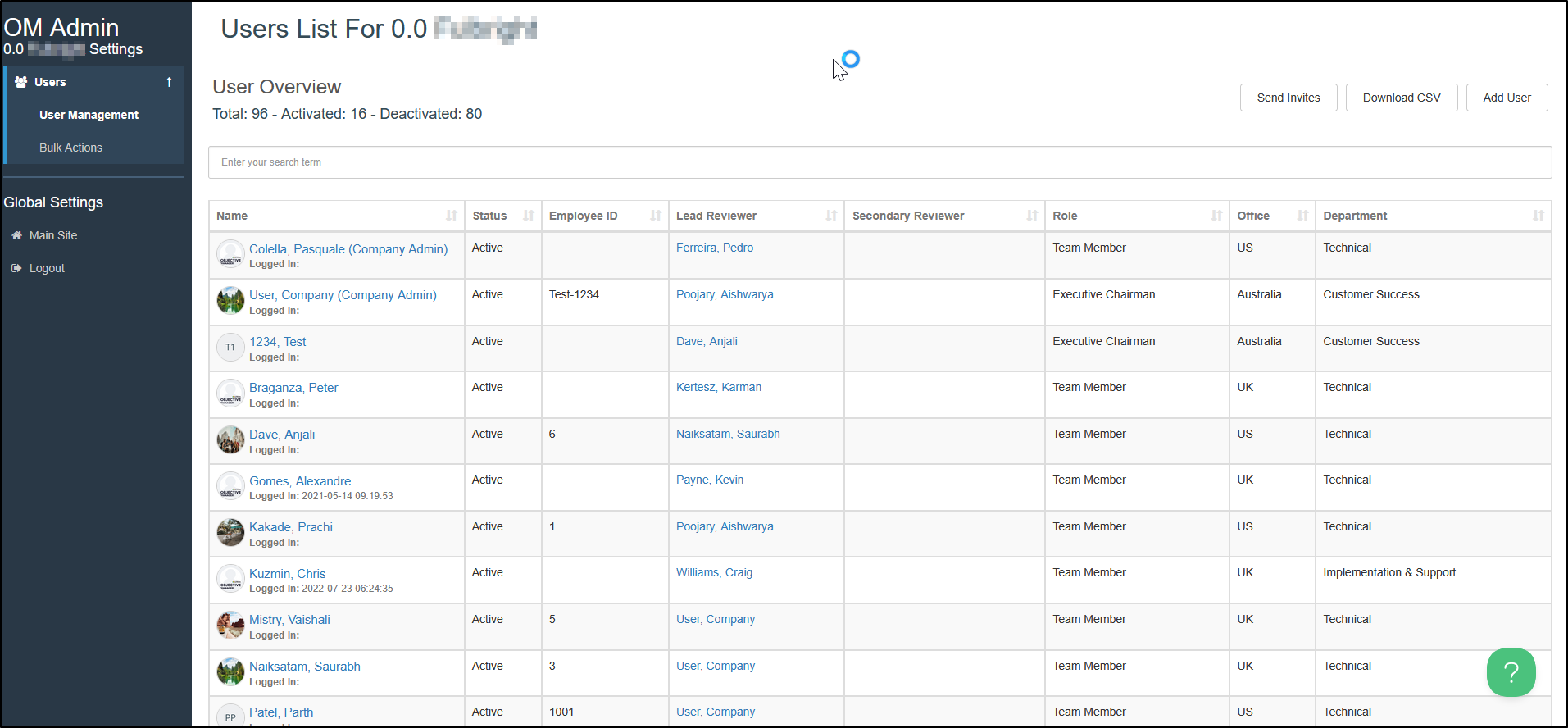The image size is (1568, 728).
Task: Open User Management in sidebar
Action: [89, 115]
